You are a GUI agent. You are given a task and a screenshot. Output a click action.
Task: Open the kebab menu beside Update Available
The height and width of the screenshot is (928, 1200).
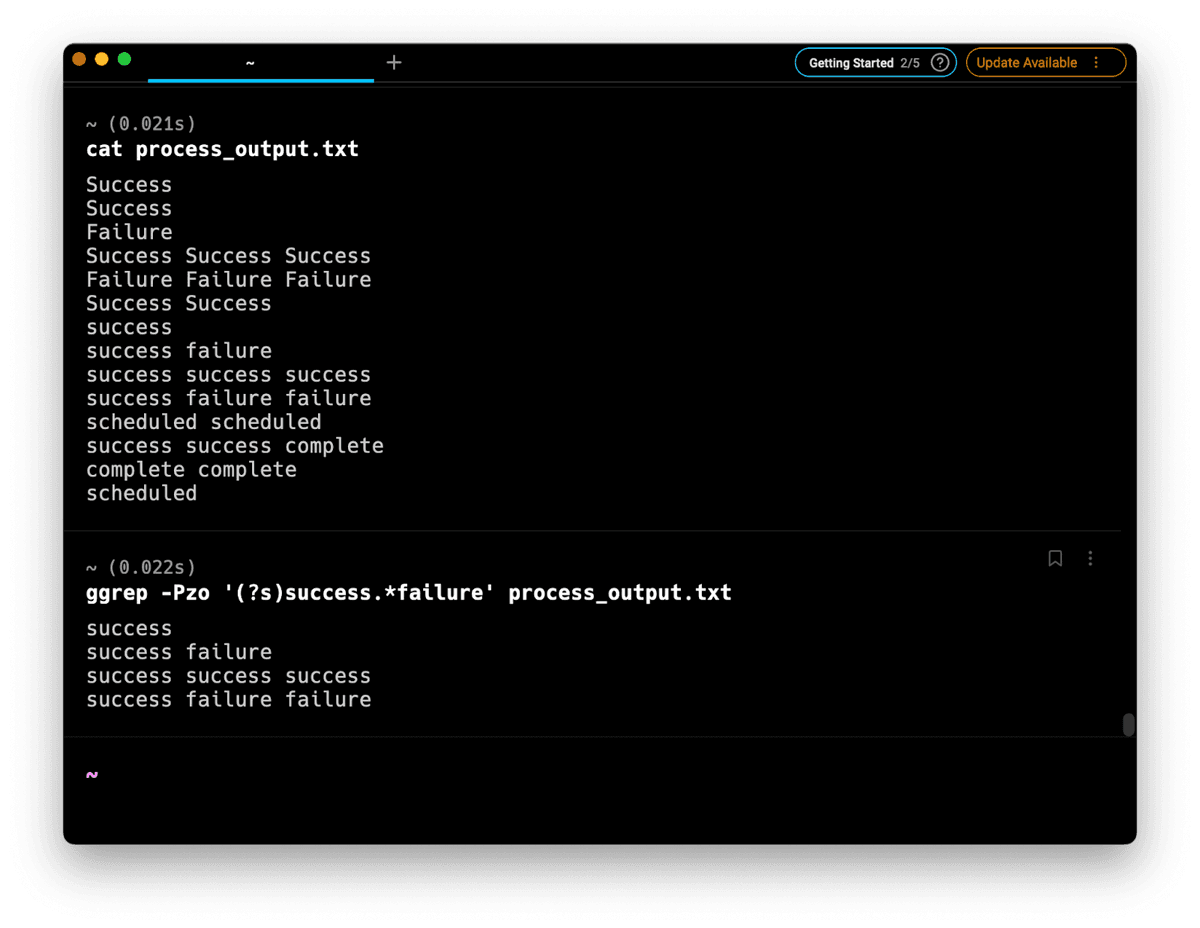click(1096, 63)
